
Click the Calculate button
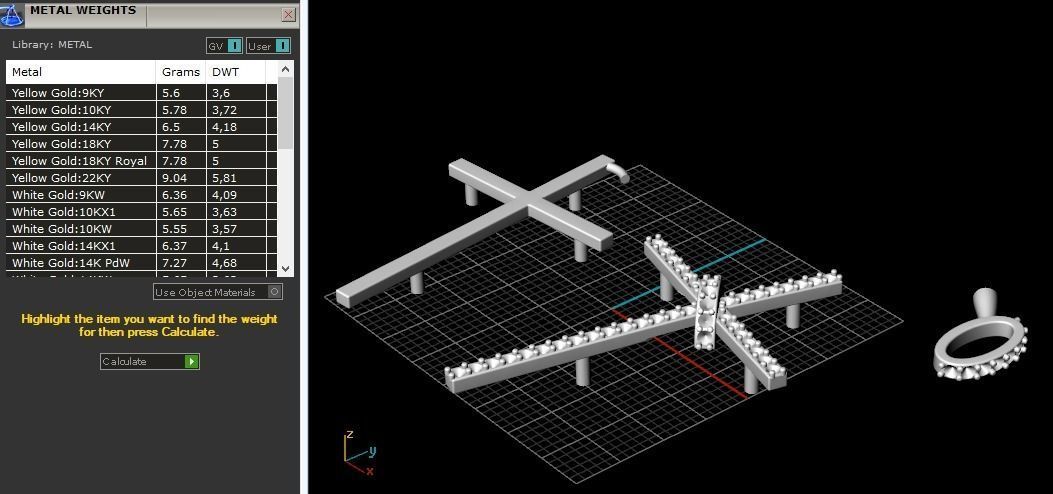coord(150,361)
